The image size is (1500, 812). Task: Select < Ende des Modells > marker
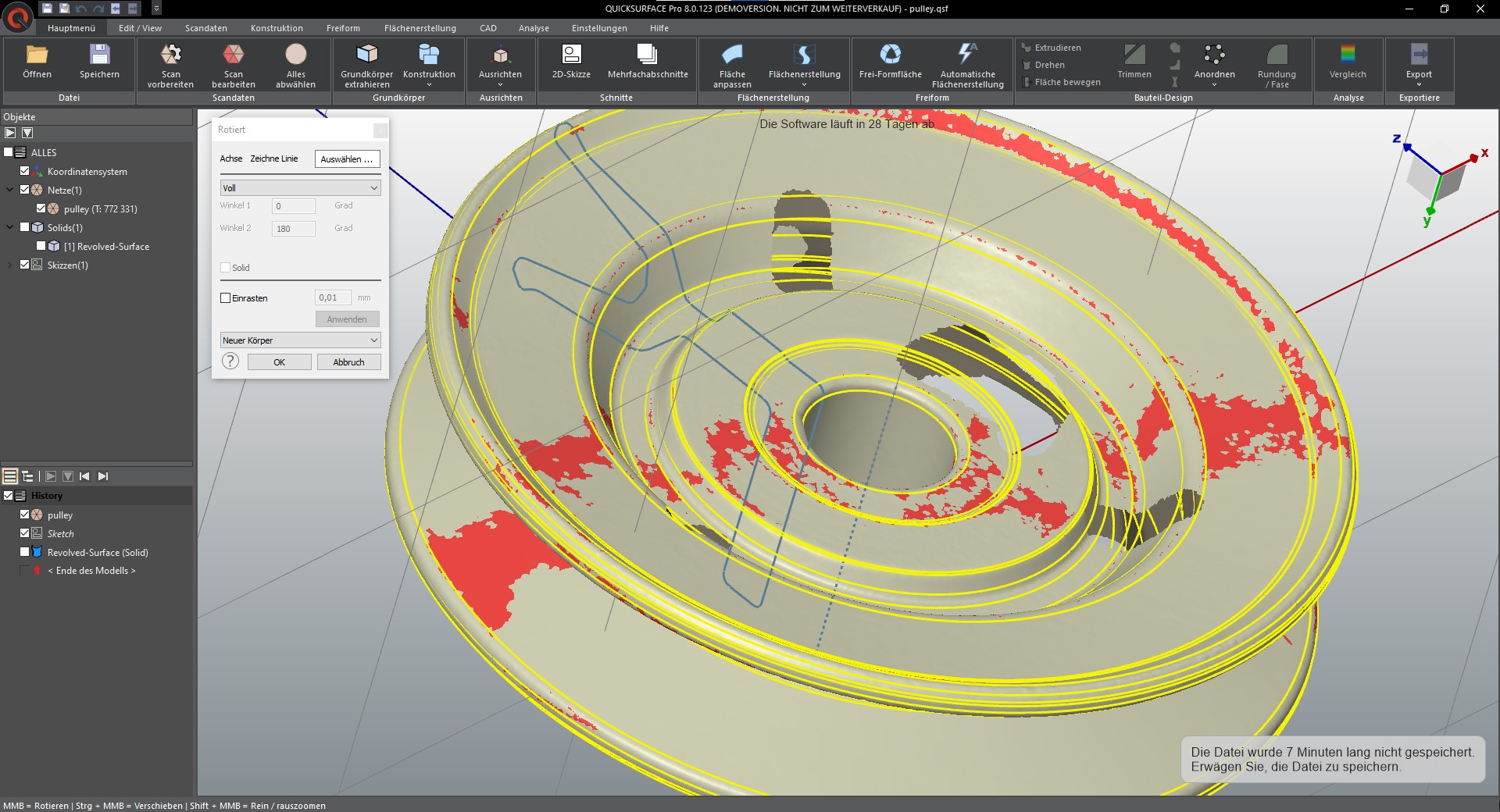[x=91, y=571]
